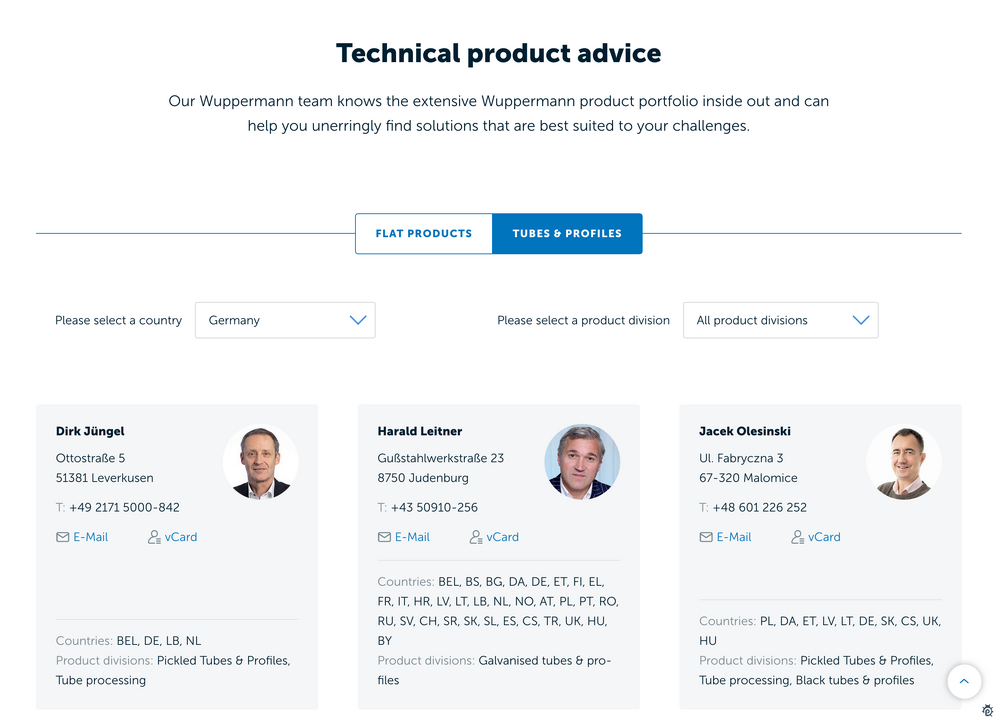
Task: Click the vCard contact icon for Dirk Jüngel
Action: [x=151, y=537]
